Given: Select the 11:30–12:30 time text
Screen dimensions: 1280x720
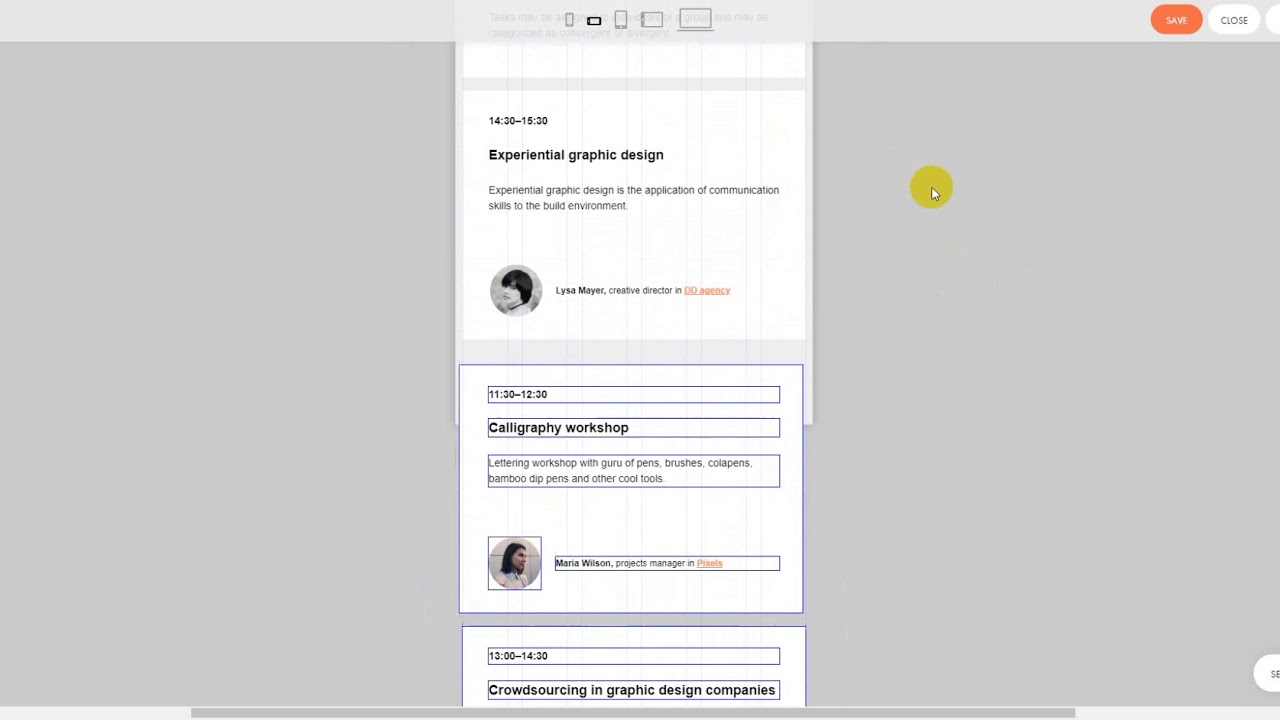Looking at the screenshot, I should [x=634, y=394].
